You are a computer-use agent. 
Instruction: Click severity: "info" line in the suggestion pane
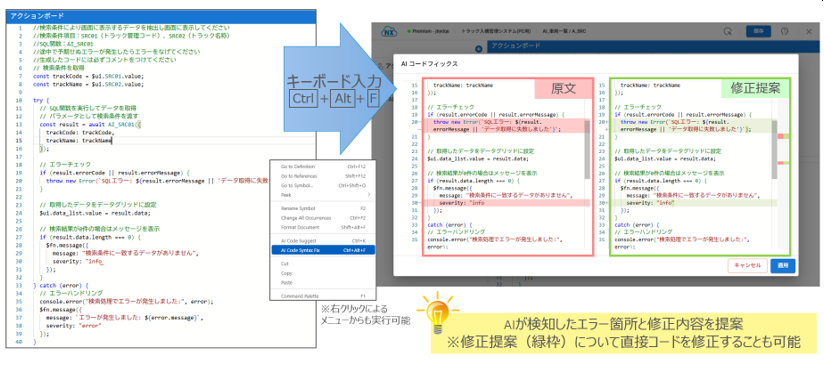tap(694, 202)
